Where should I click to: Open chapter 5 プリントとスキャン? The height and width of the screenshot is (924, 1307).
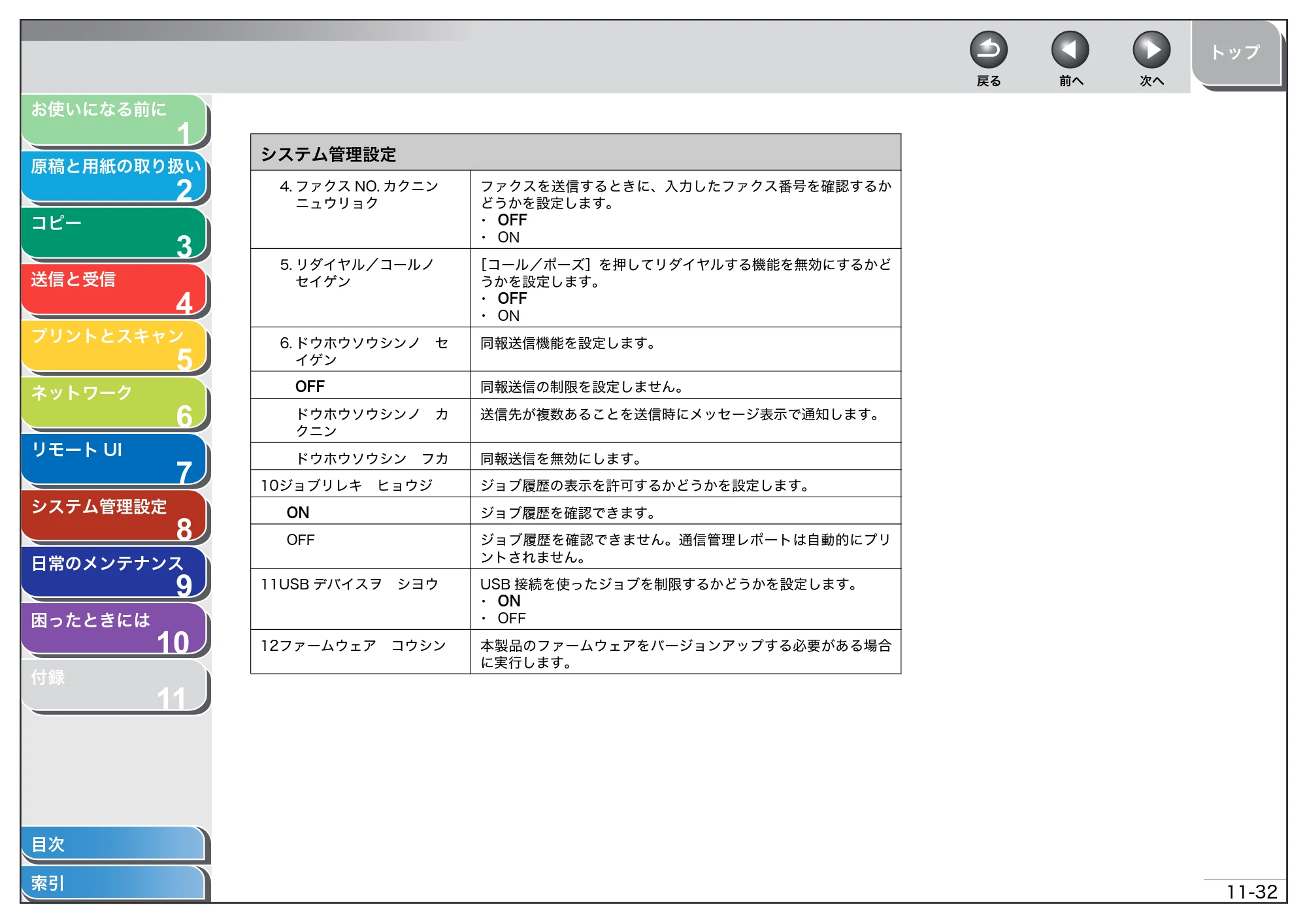click(114, 346)
